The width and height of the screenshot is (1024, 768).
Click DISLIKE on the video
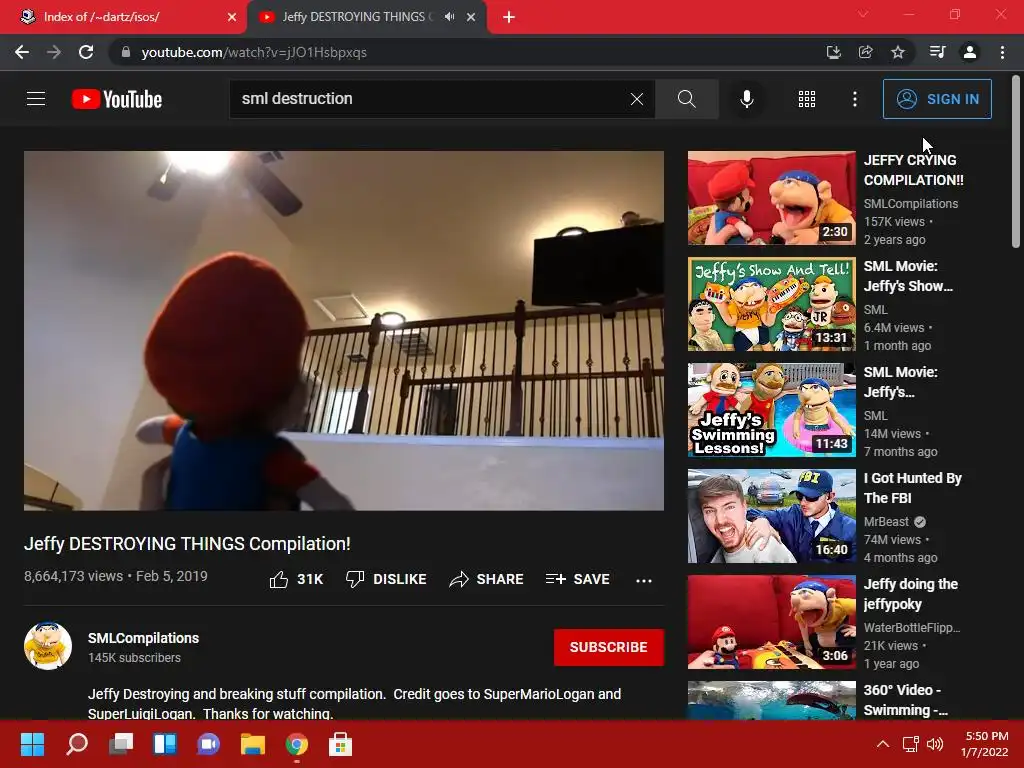[x=386, y=579]
